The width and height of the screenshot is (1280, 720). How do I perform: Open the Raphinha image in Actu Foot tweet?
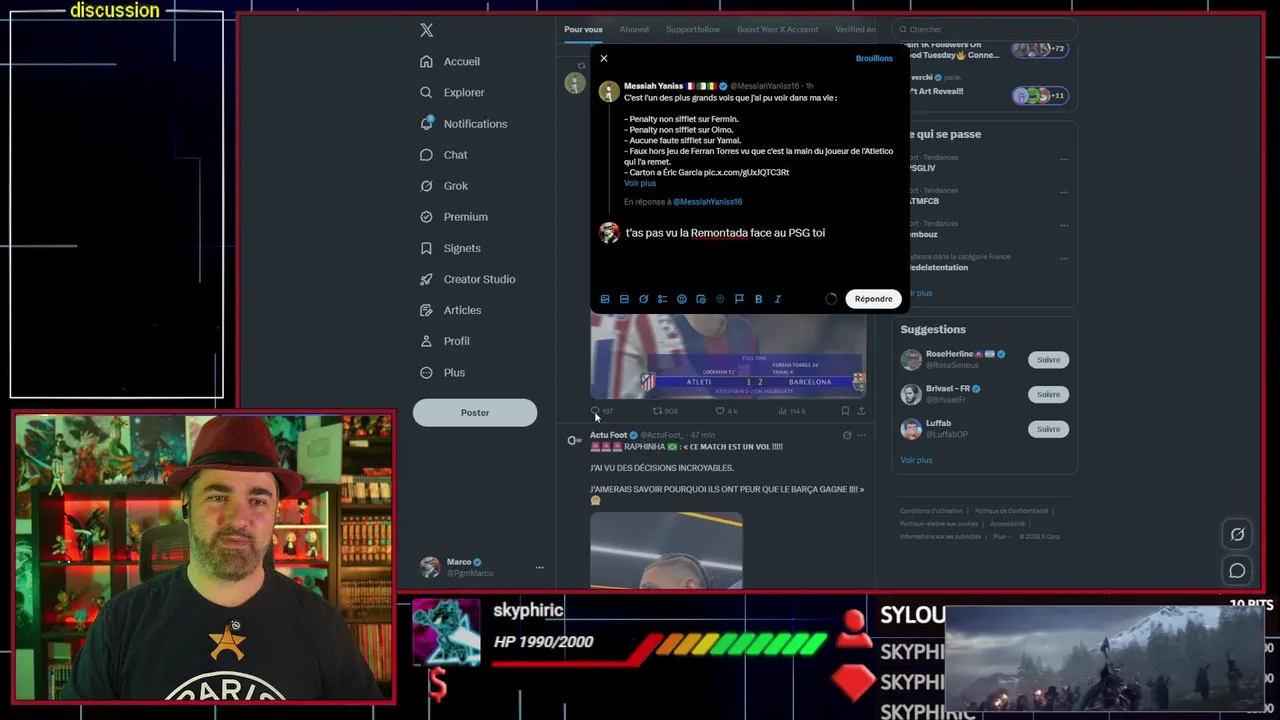(666, 550)
